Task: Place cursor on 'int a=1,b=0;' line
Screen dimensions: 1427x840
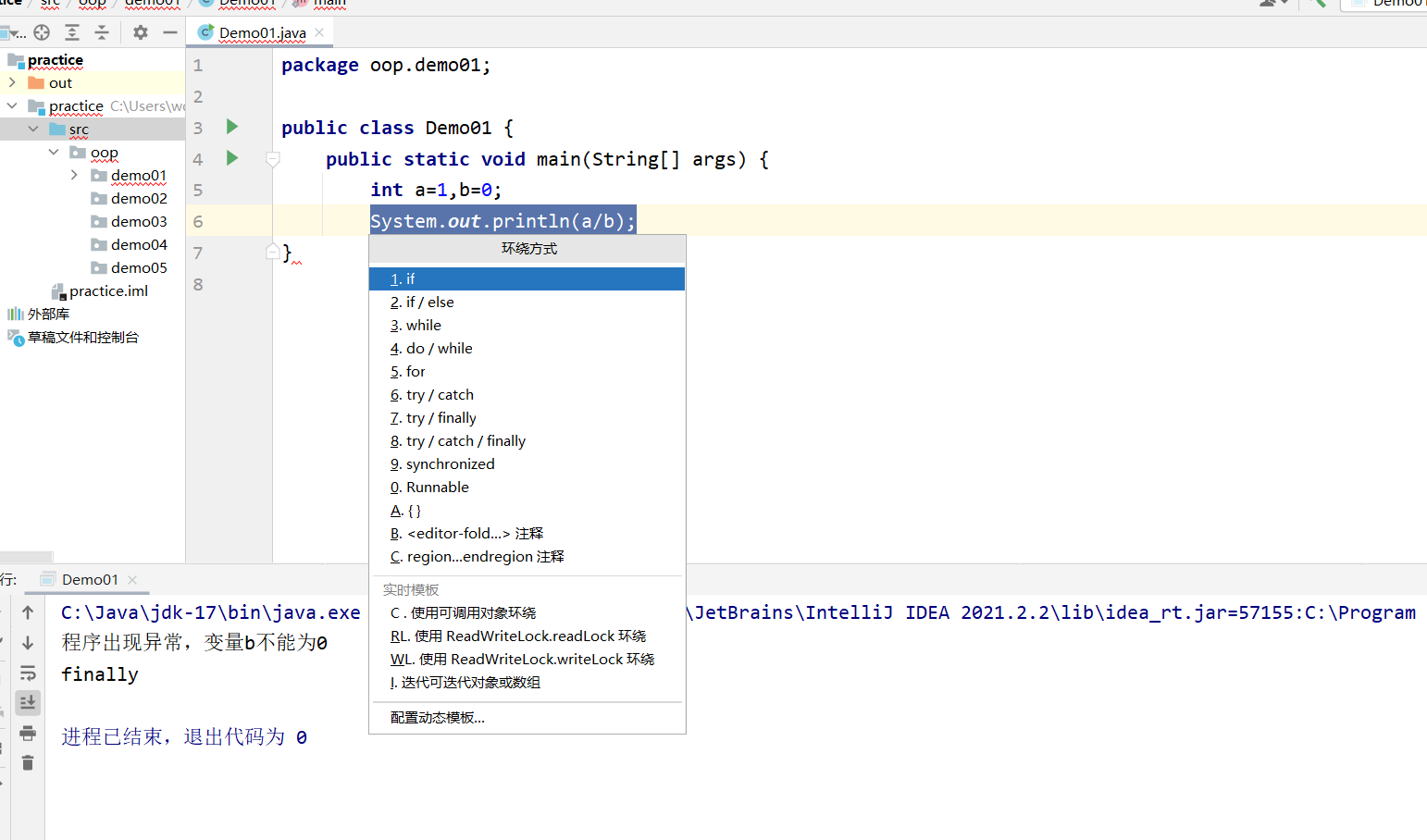Action: [436, 190]
